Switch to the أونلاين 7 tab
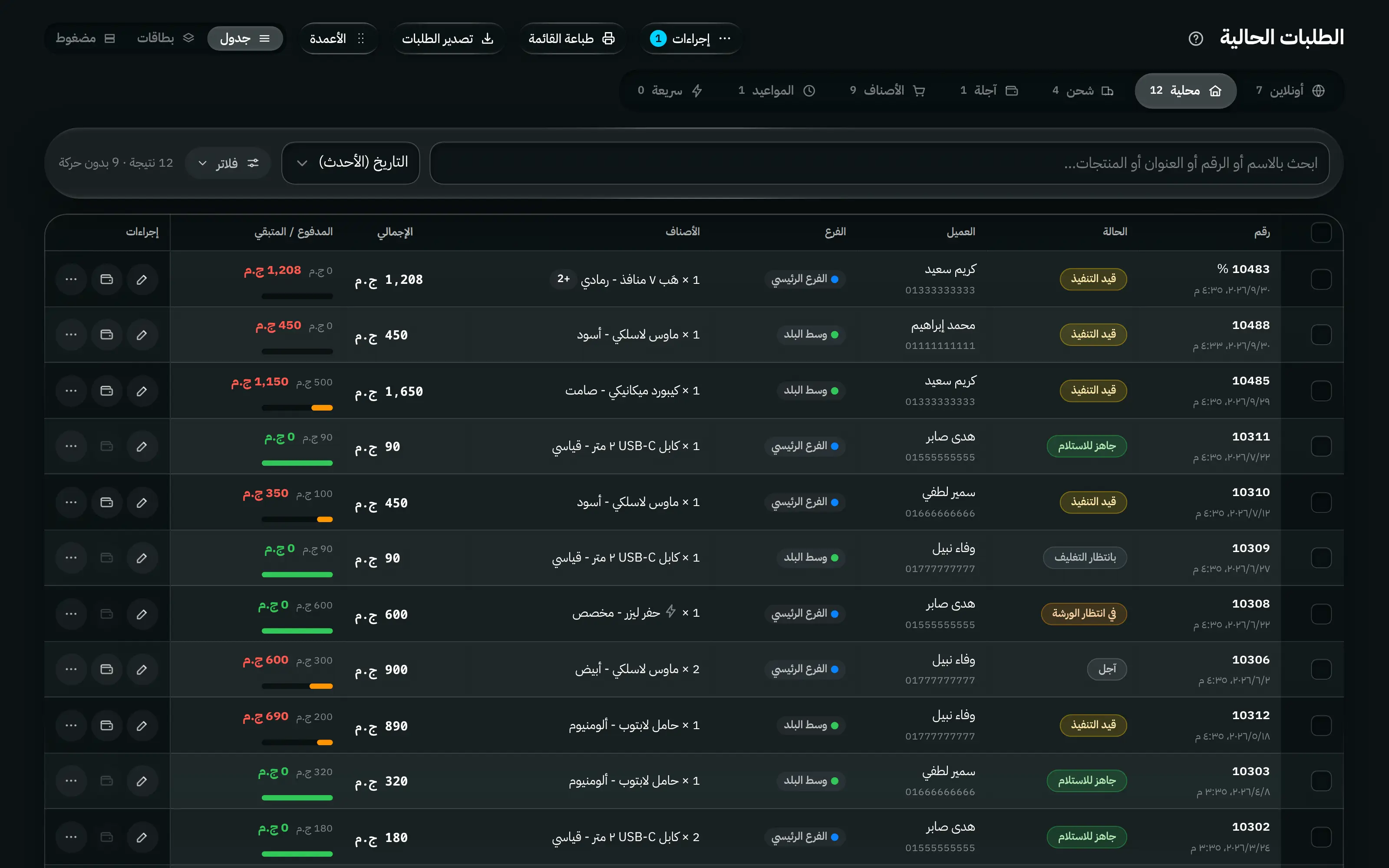 click(x=1290, y=91)
